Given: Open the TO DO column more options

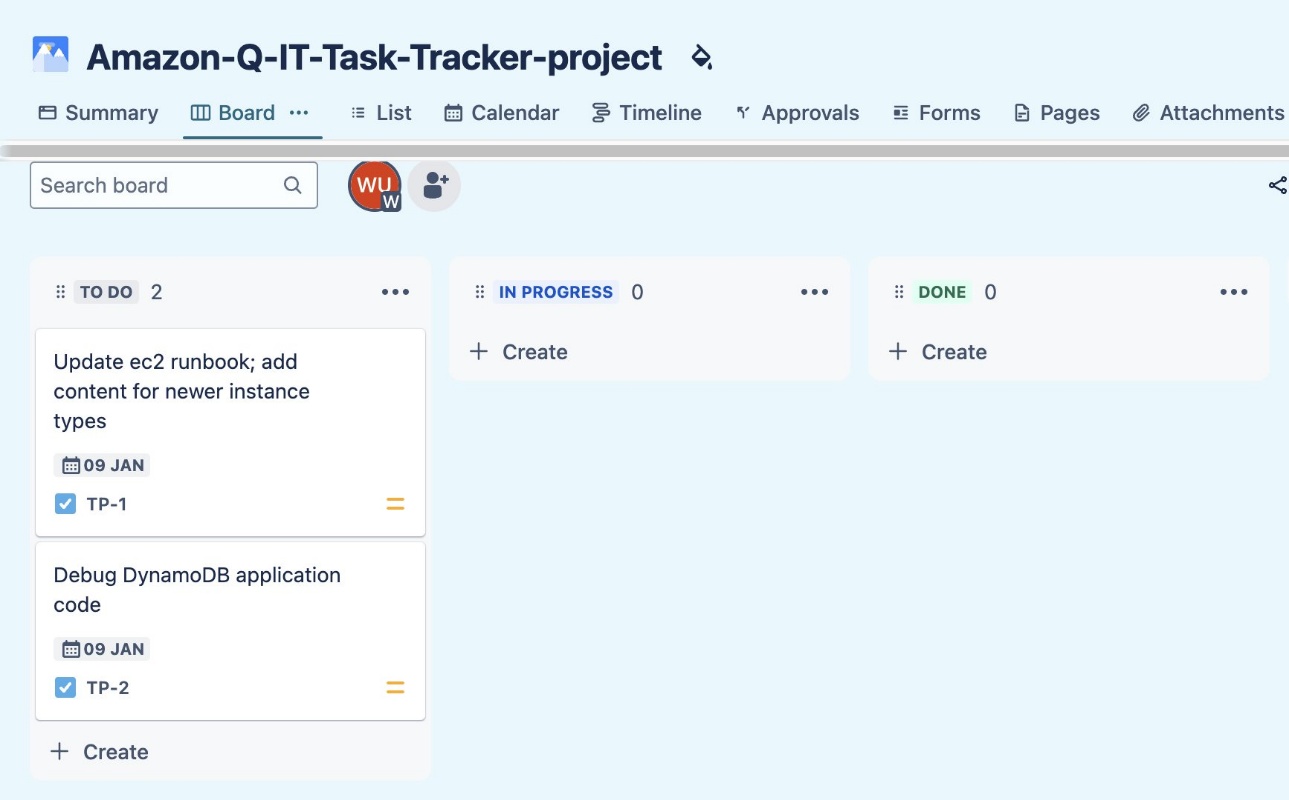Looking at the screenshot, I should 396,292.
